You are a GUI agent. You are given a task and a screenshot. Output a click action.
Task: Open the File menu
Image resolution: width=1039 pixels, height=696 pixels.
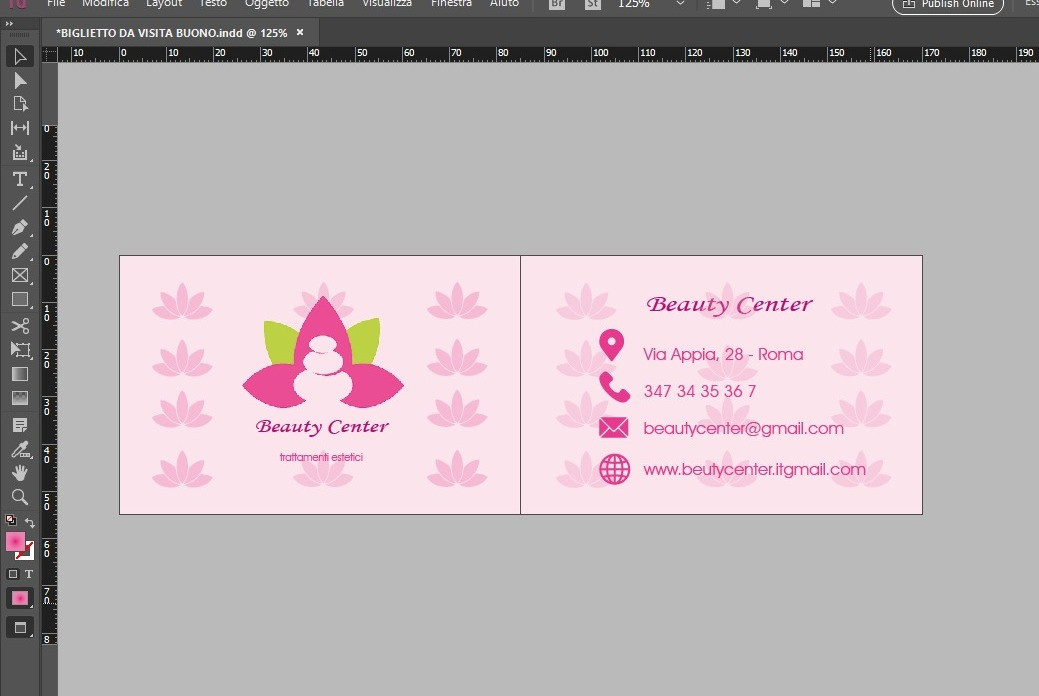click(56, 3)
